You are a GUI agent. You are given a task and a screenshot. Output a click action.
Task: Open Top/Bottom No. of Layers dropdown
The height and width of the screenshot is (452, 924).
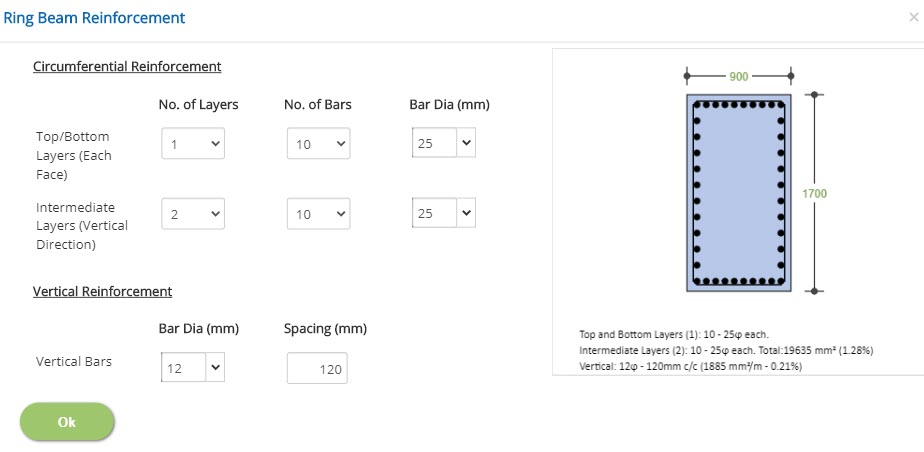193,144
